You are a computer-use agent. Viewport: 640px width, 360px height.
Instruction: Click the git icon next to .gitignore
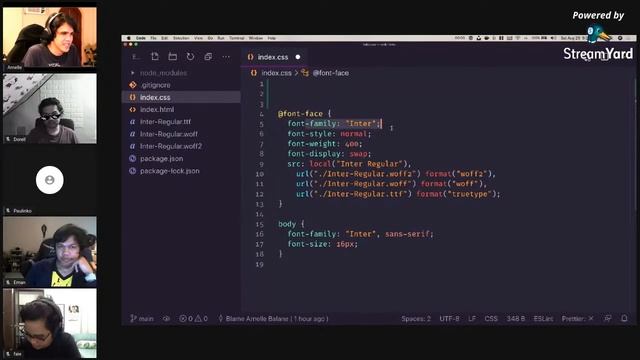tap(133, 85)
